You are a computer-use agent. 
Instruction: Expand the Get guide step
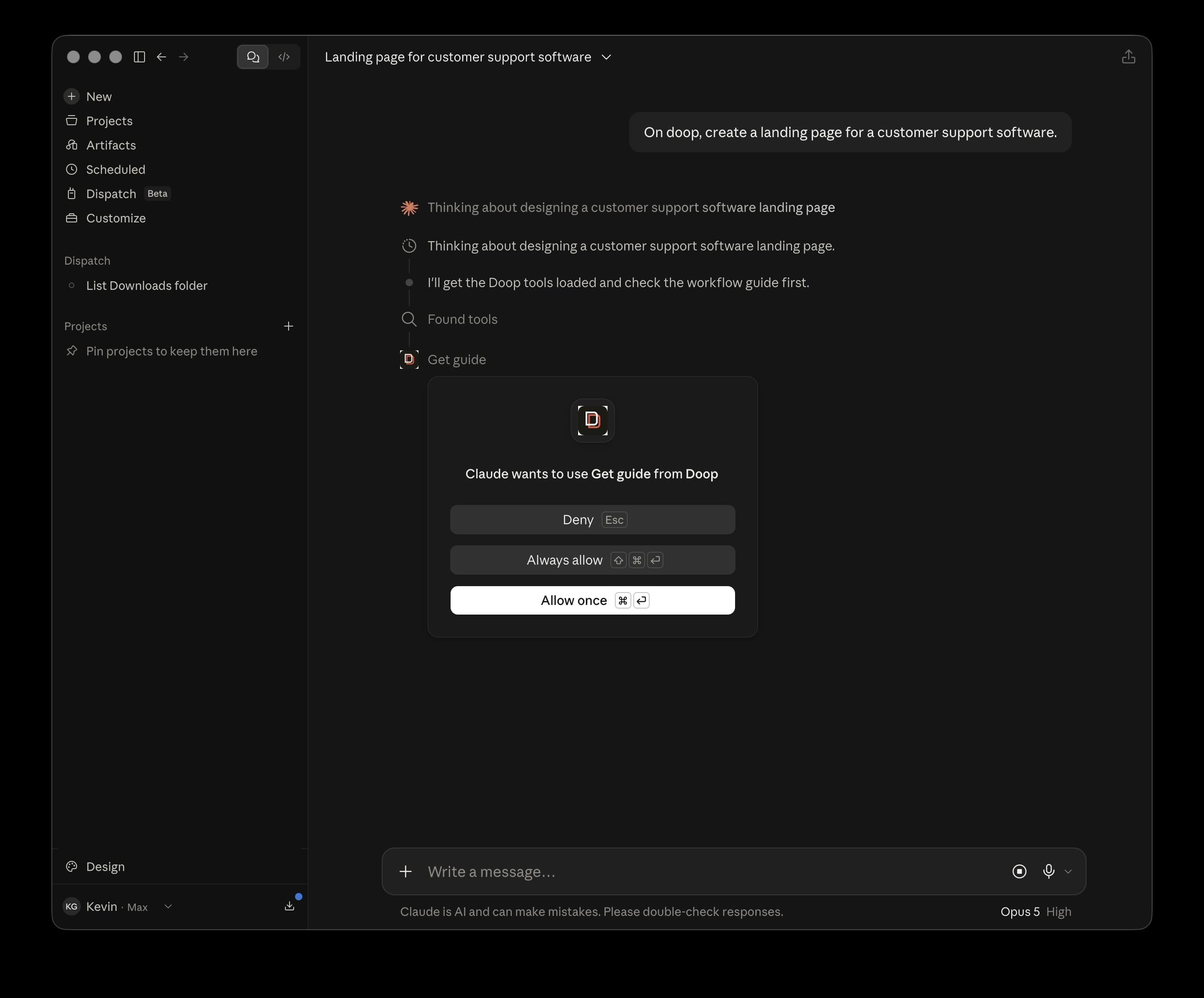(457, 360)
